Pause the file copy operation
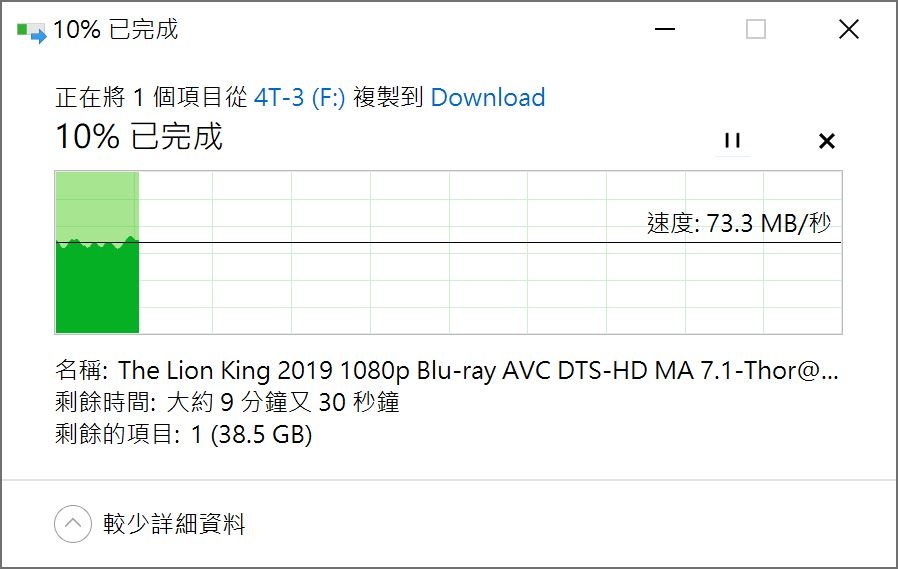 pos(732,140)
